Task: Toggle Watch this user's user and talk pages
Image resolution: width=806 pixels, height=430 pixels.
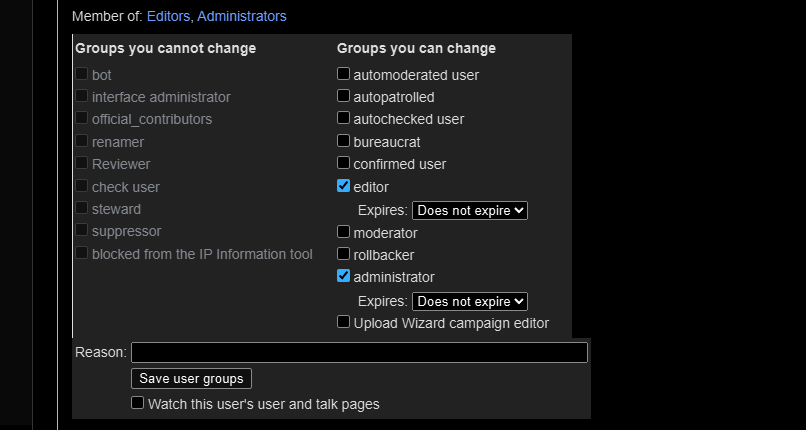Action: (x=138, y=403)
